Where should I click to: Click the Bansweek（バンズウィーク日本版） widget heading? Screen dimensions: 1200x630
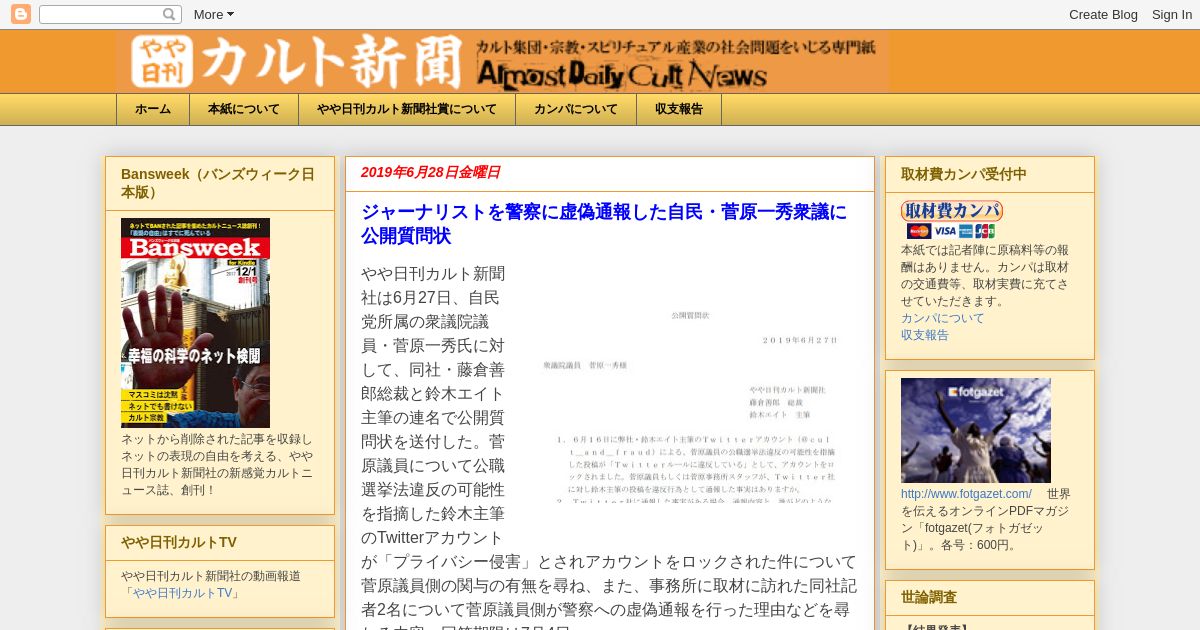coord(218,183)
